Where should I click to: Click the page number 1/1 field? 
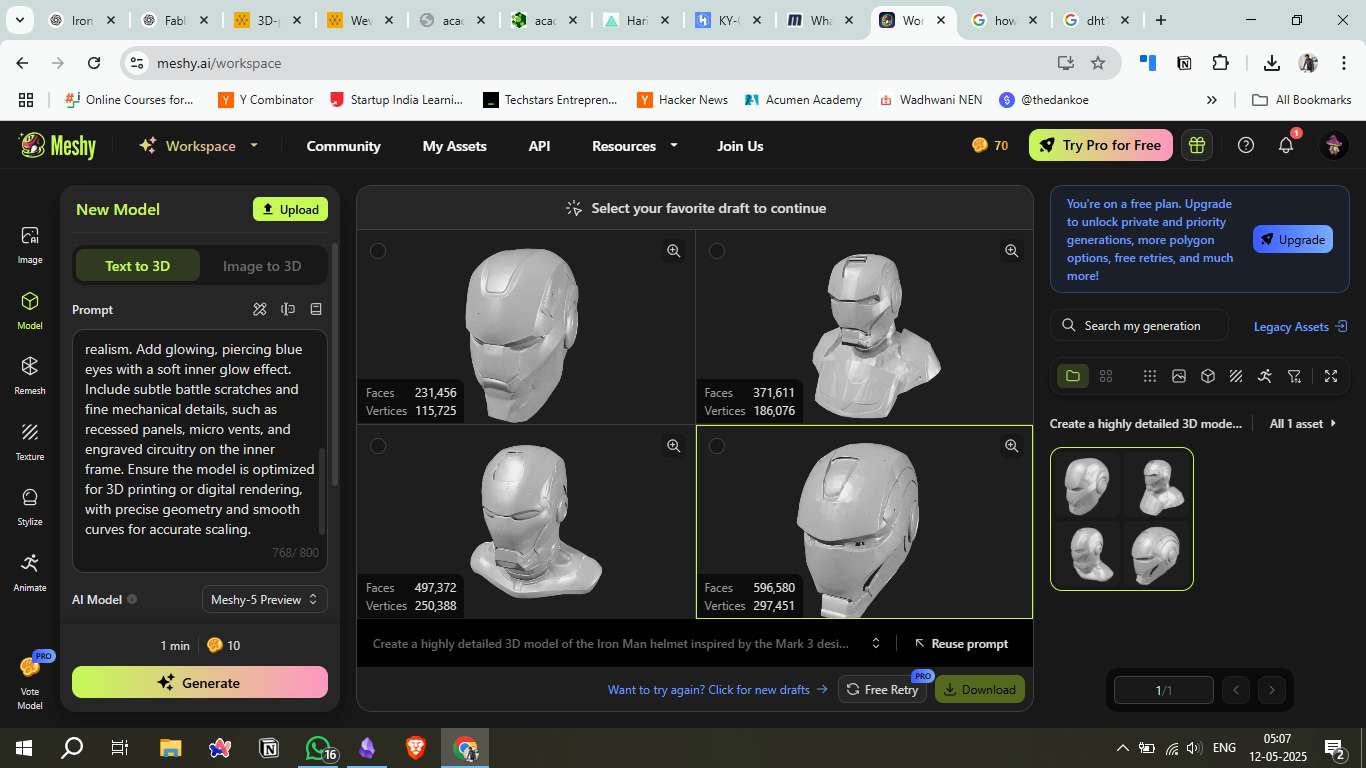[x=1164, y=690]
